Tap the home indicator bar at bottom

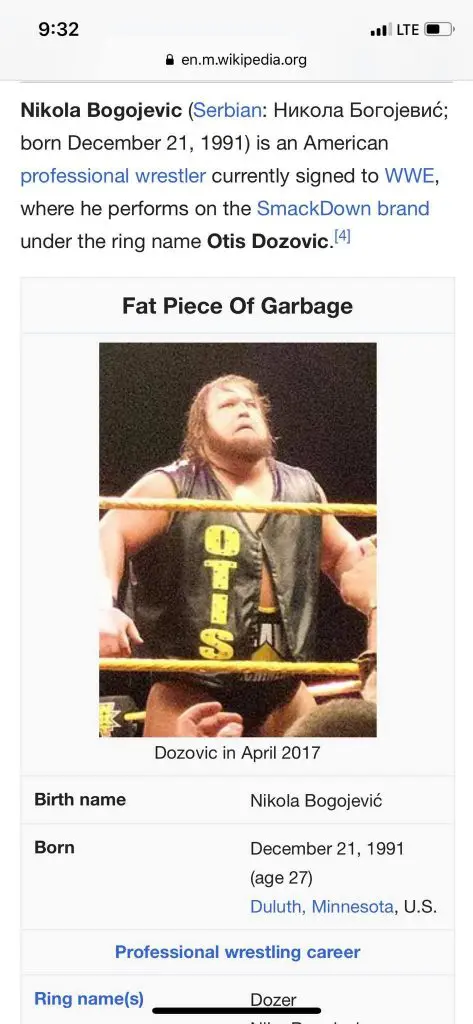click(236, 1011)
